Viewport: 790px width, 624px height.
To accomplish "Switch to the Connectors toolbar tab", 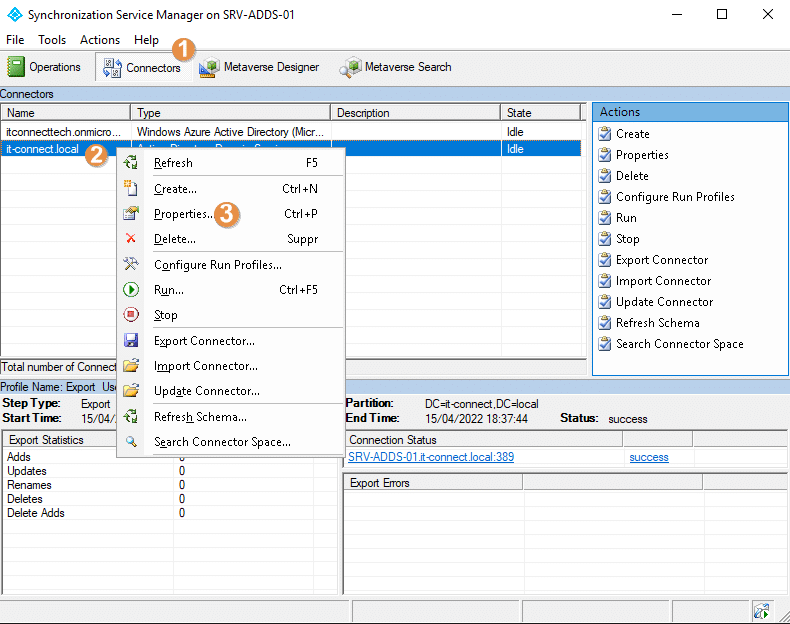I will click(x=142, y=67).
